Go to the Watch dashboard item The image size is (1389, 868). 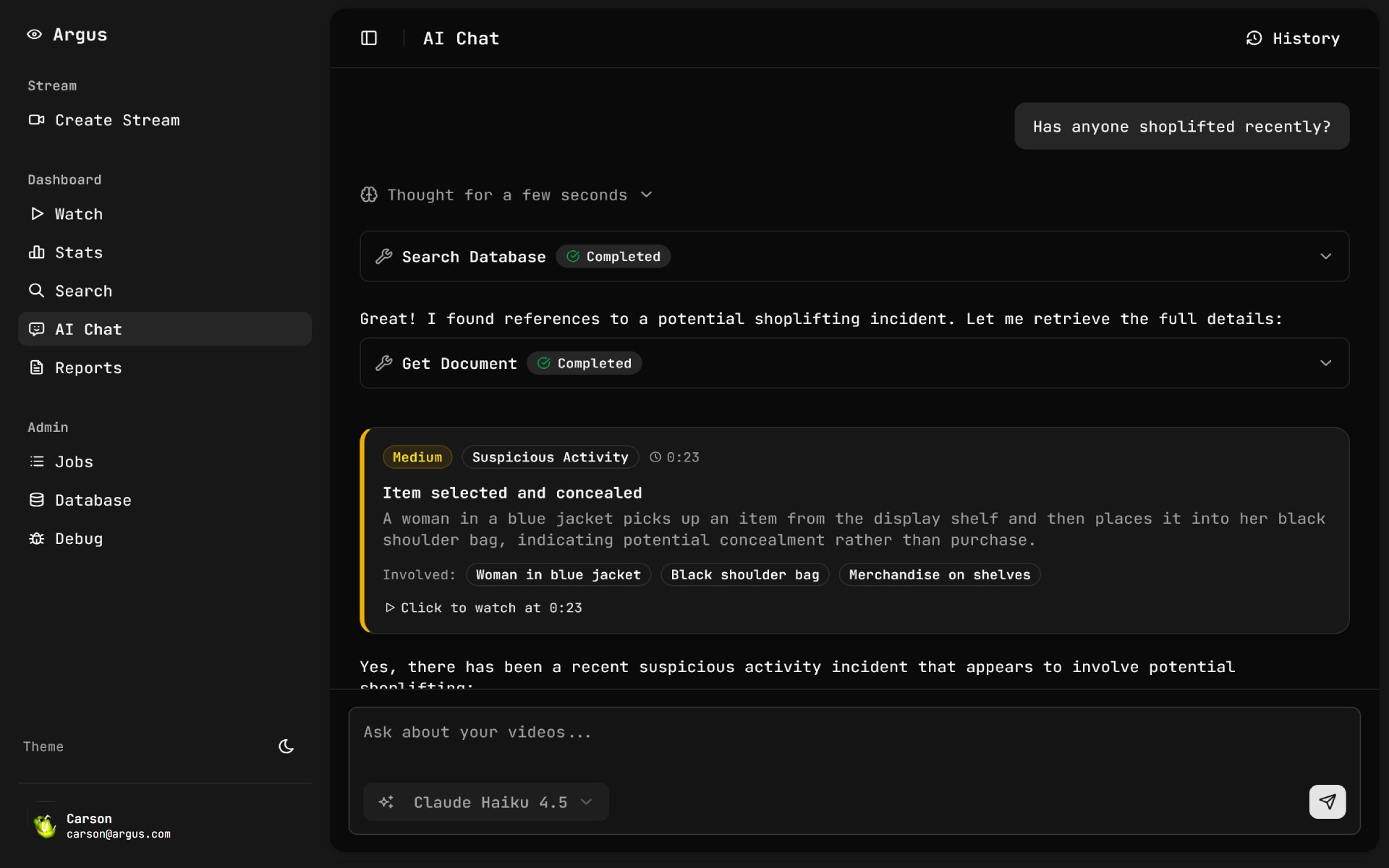coord(79,214)
